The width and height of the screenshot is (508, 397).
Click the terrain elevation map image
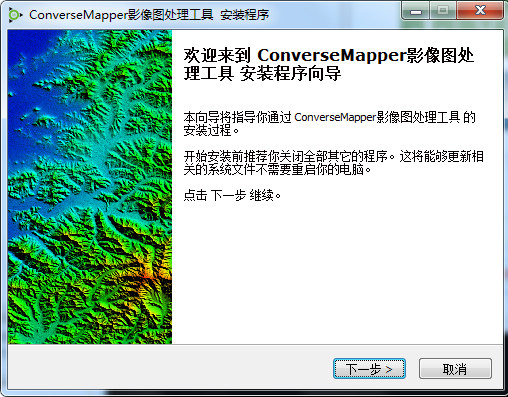click(90, 187)
